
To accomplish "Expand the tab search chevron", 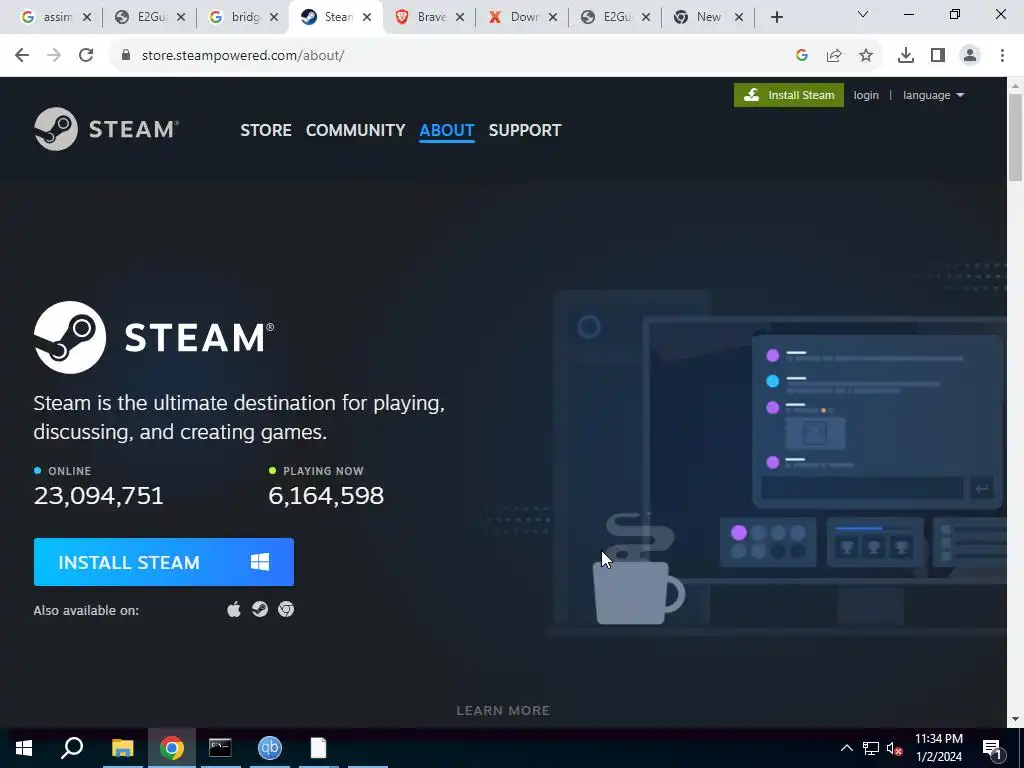I will (x=863, y=14).
